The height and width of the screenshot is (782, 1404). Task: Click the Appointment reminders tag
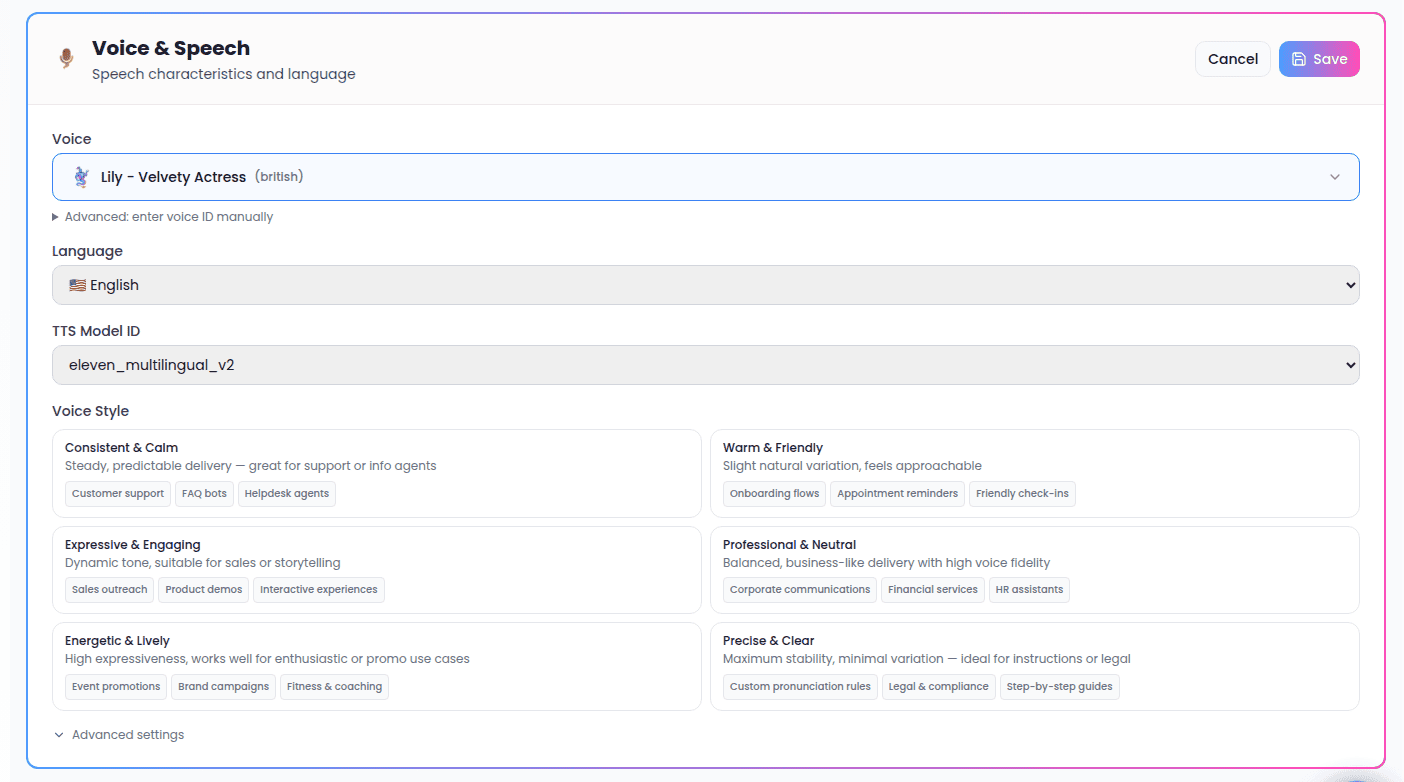coord(898,494)
